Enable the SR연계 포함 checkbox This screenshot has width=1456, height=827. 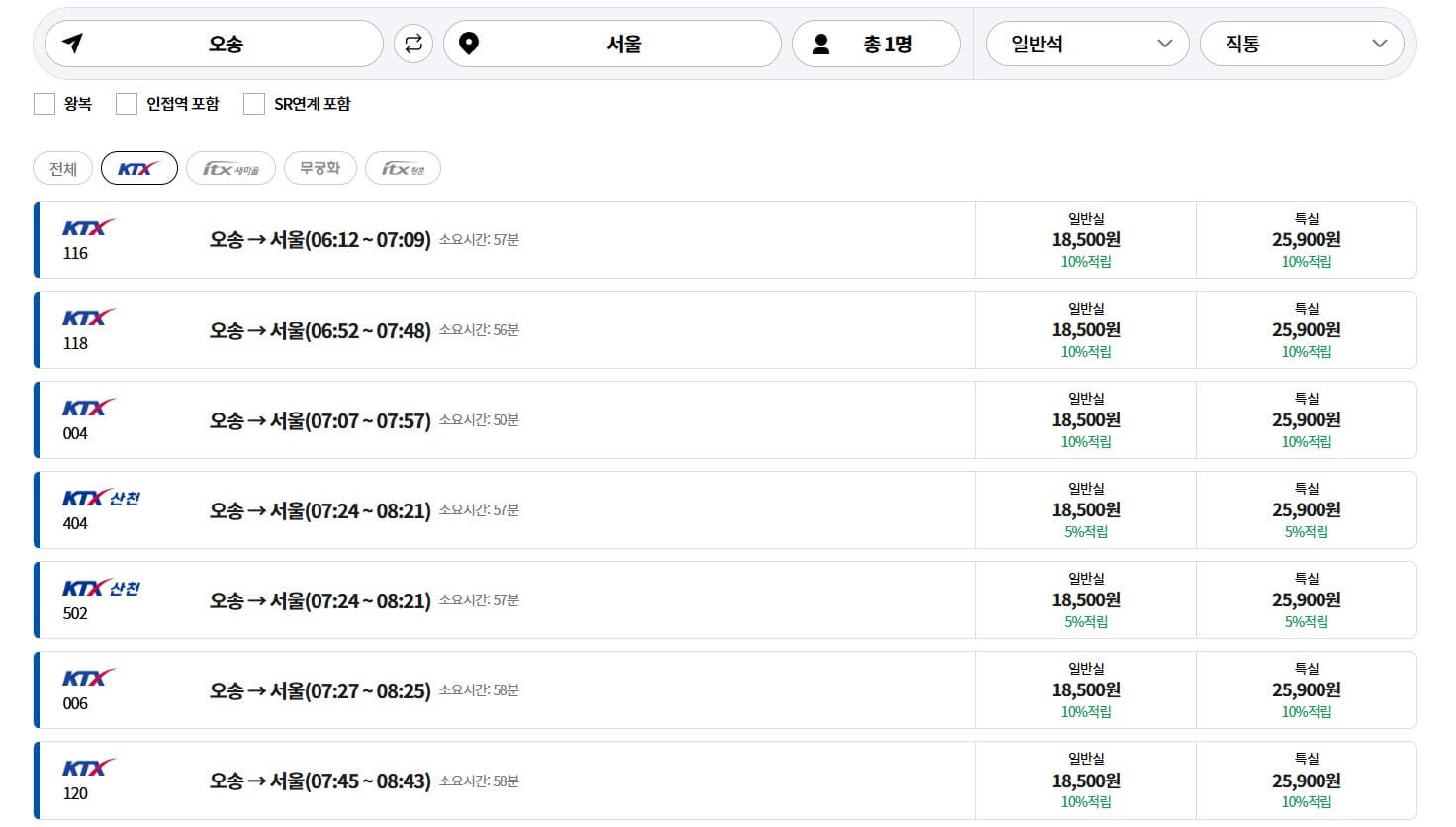point(254,103)
